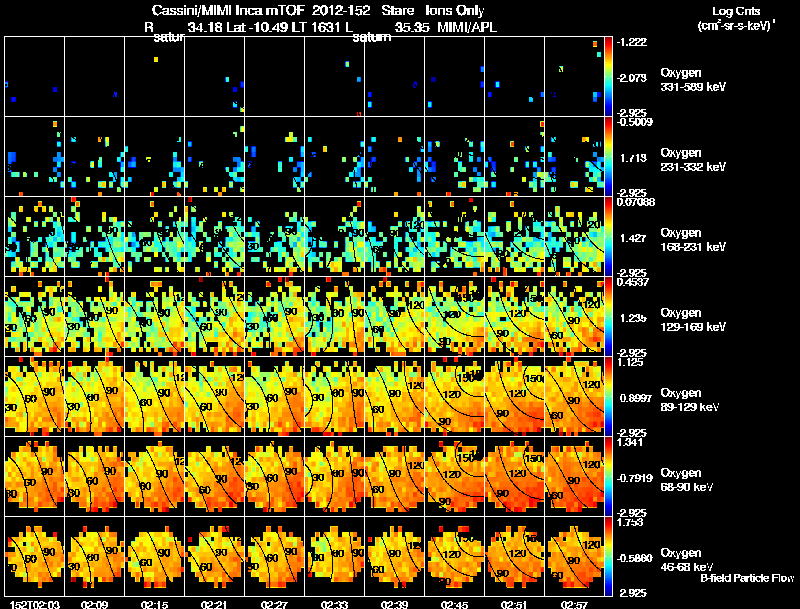
Task: Click the 02:51 panel in Oxygen 231-332 keV row
Action: click(x=514, y=157)
